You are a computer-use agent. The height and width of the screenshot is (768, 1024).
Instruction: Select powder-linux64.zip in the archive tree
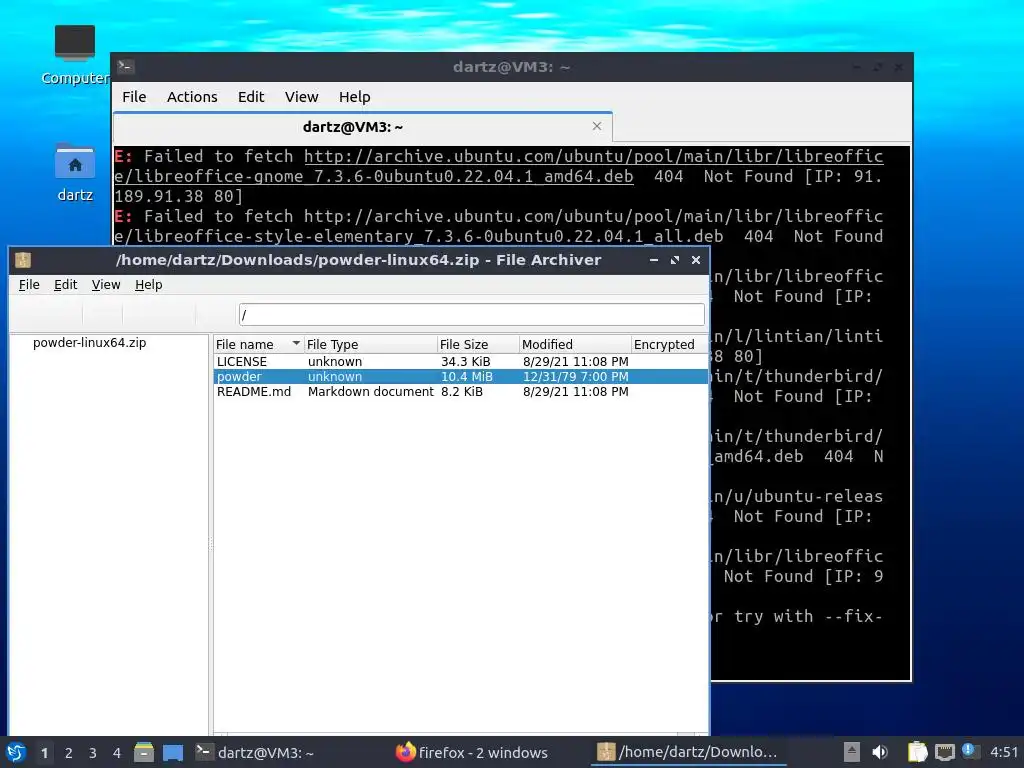[x=89, y=343]
